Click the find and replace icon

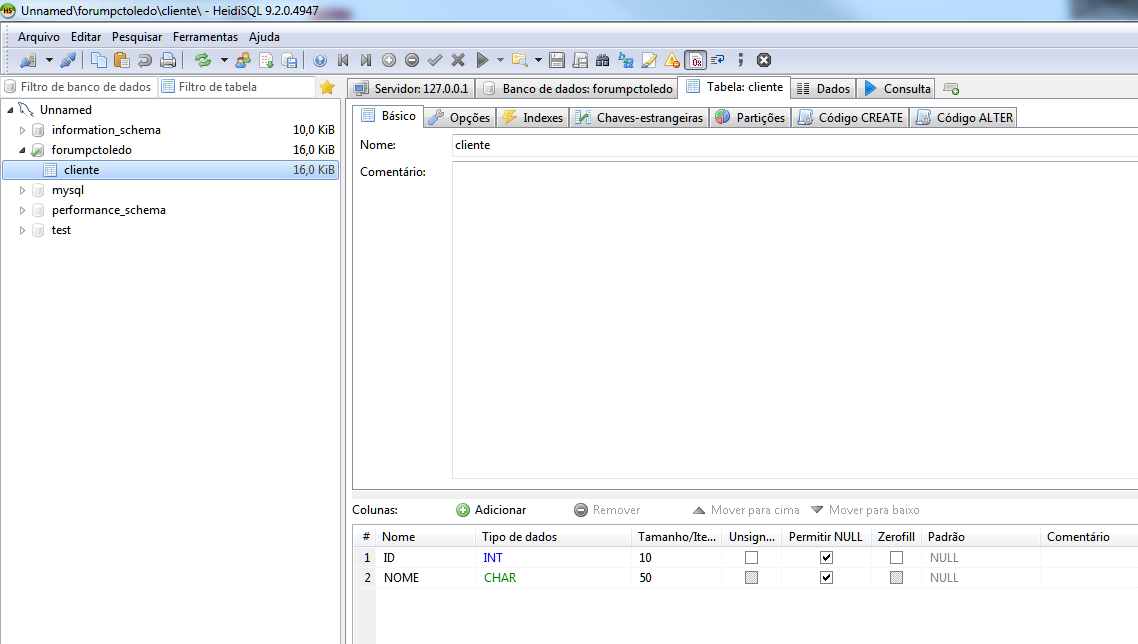626,60
